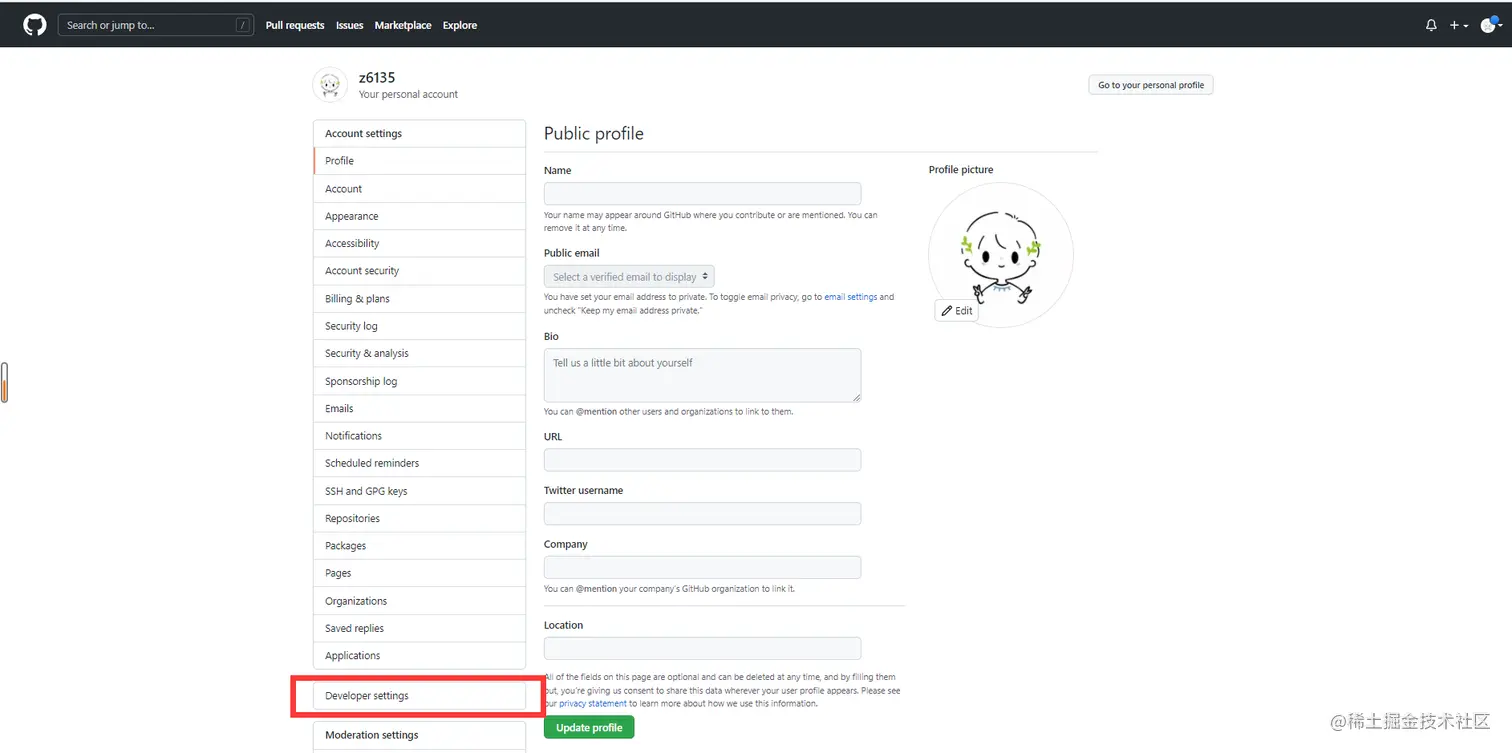
Task: Click the slash shortcut key in search box
Action: [x=243, y=25]
